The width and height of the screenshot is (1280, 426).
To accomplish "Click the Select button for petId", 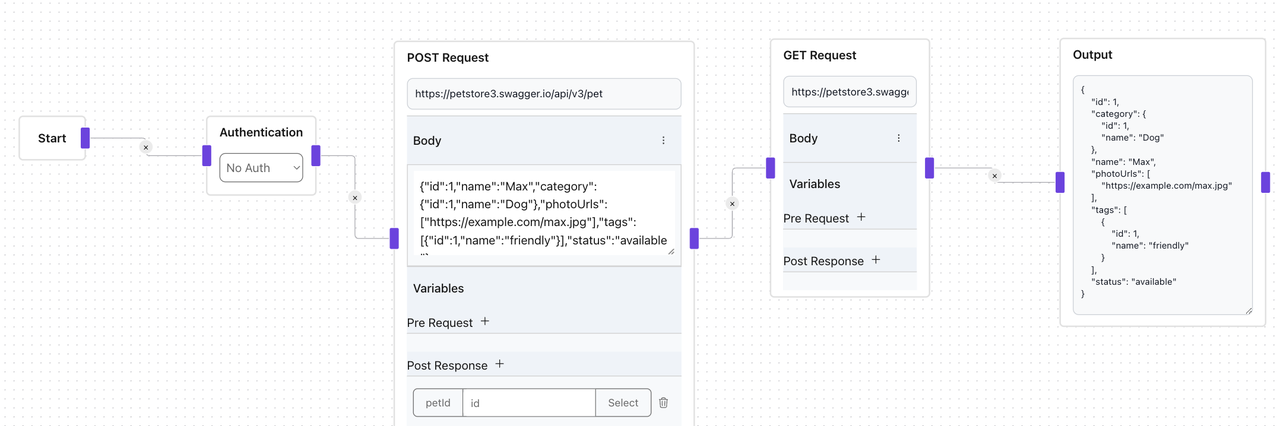I will coord(623,403).
